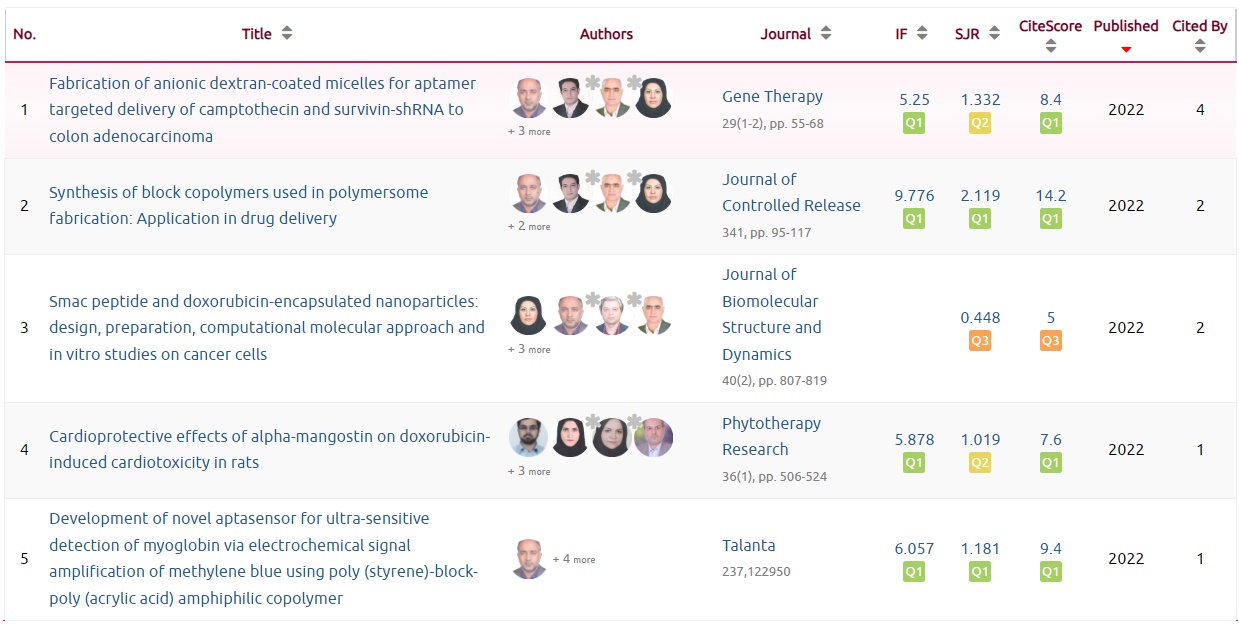
Task: Click first author avatar in Phytotherapy Research row
Action: click(529, 438)
